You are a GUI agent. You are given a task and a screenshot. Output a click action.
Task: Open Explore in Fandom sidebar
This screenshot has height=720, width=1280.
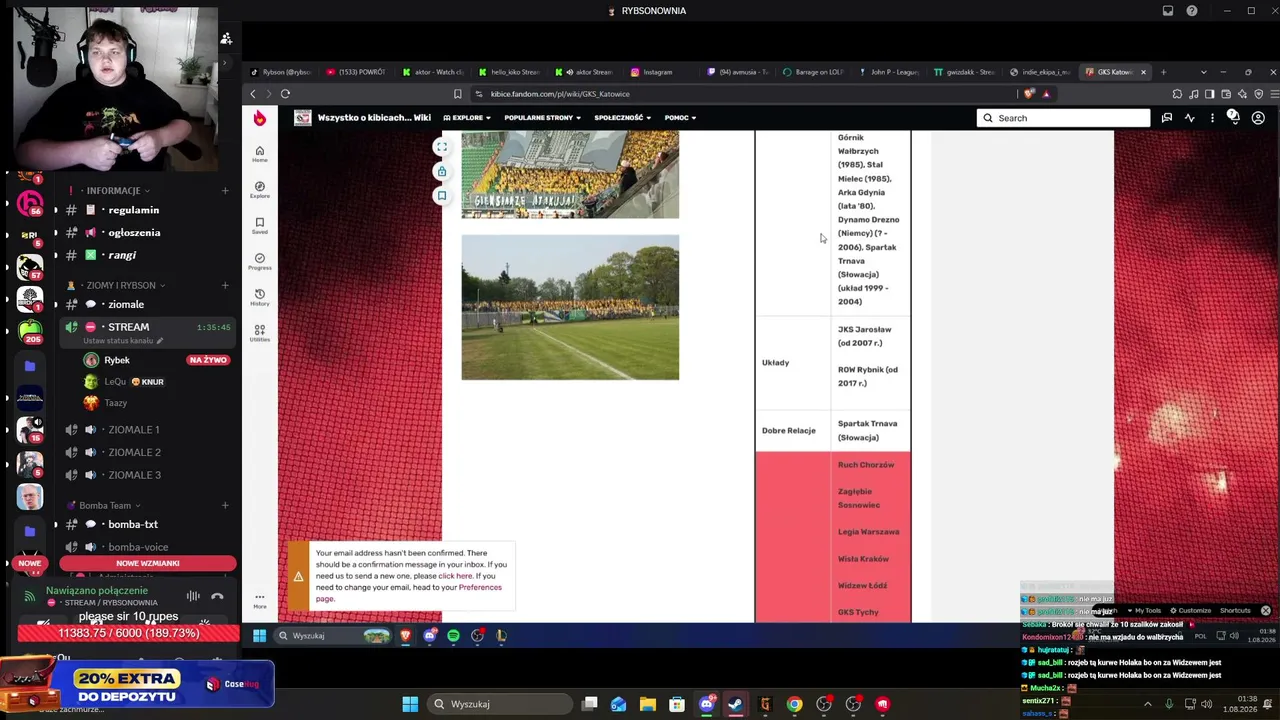(x=260, y=189)
